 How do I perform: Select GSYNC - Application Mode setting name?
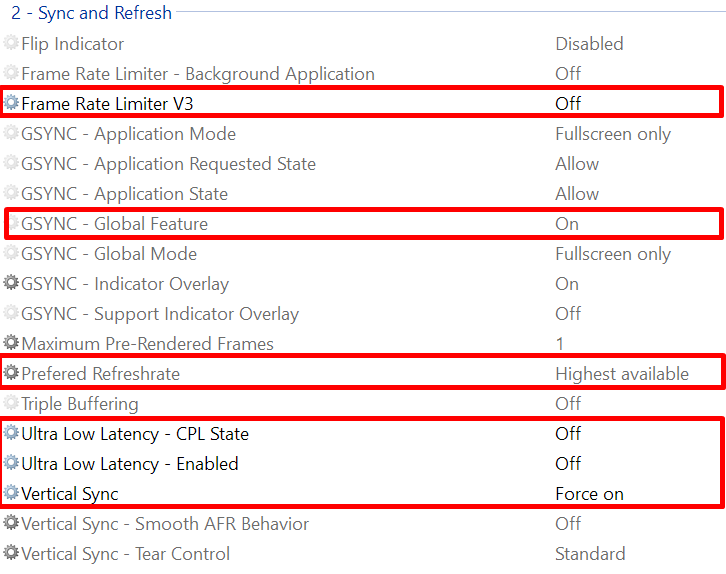[x=128, y=134]
